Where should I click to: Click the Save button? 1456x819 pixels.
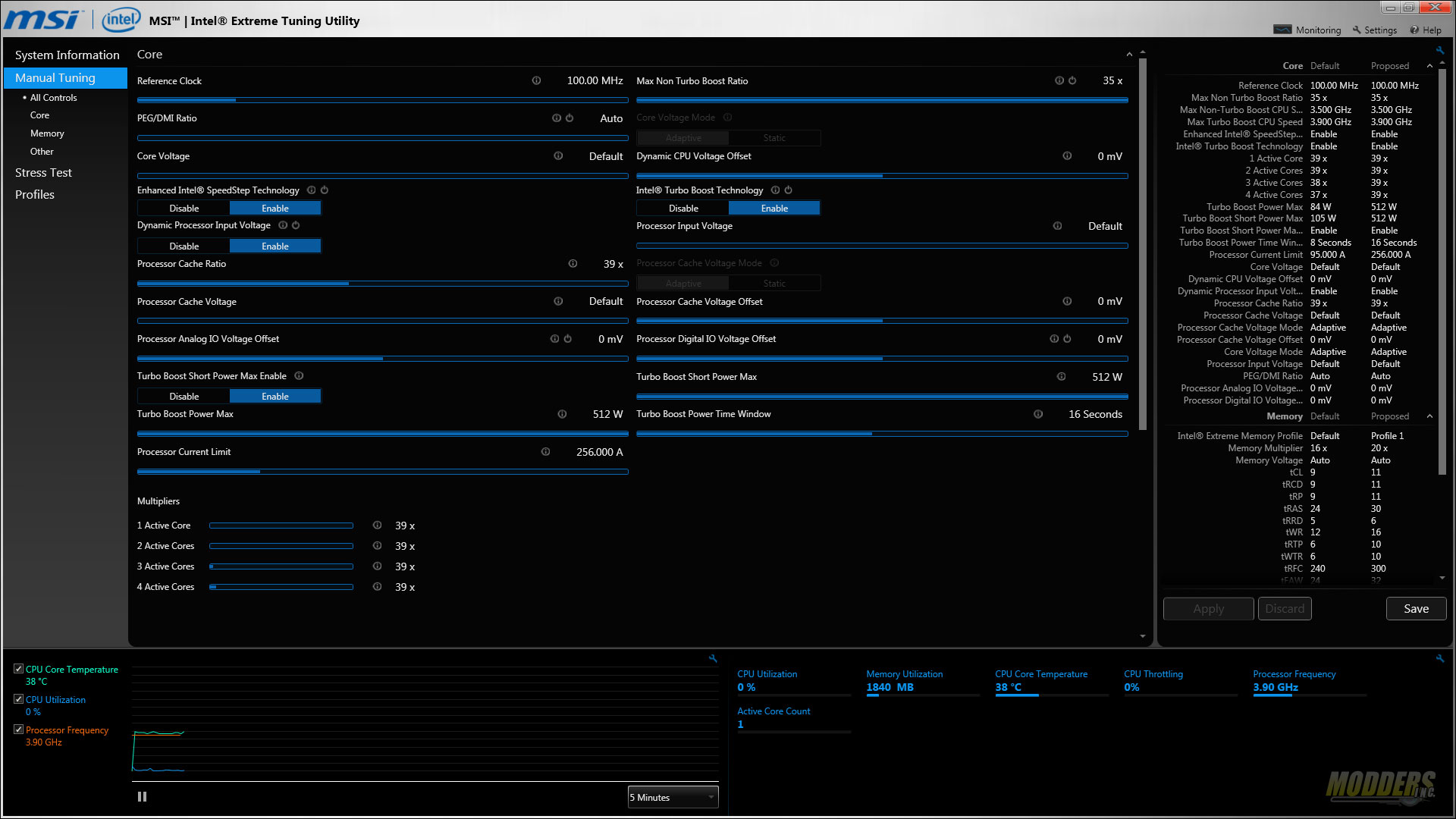[x=1416, y=609]
